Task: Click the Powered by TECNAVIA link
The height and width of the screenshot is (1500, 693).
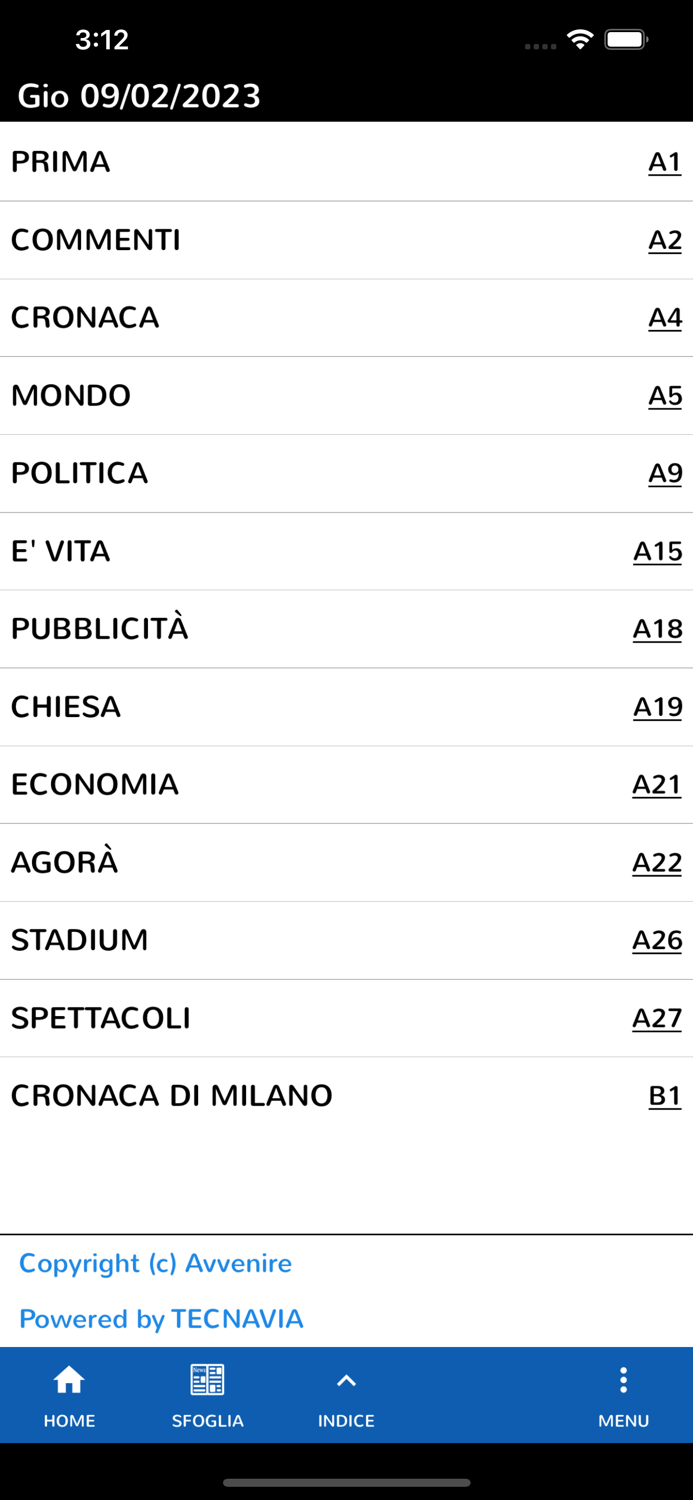Action: coord(161,1318)
